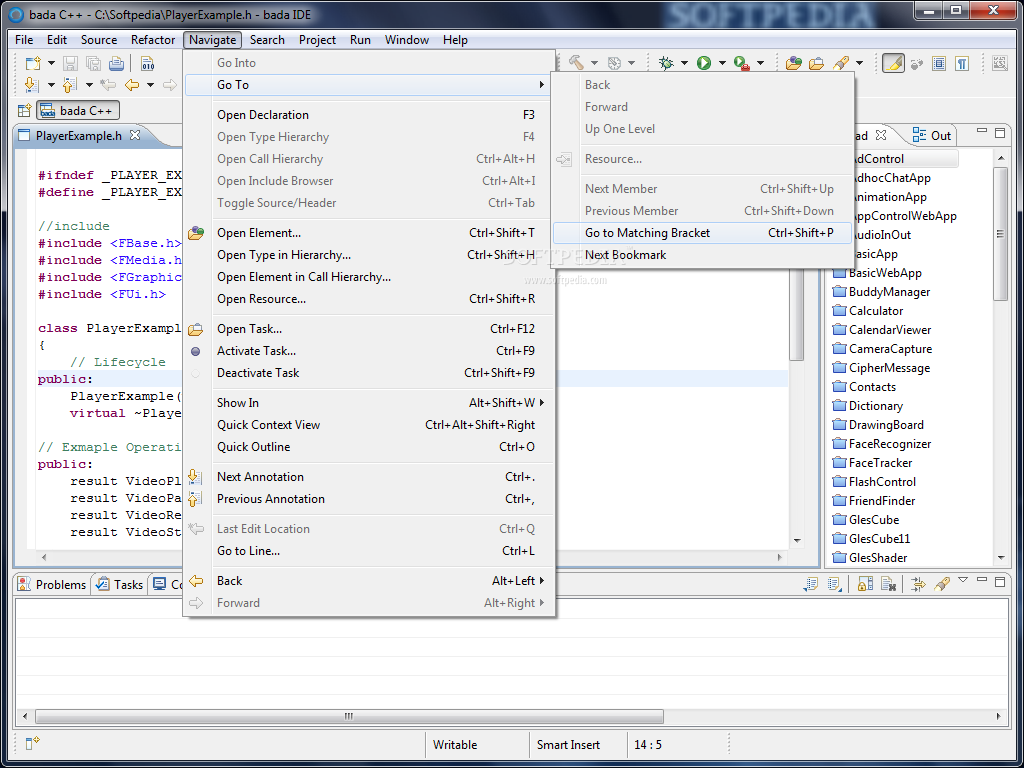Click the Save floppy disk icon
Screen dimensions: 1024x768
pyautogui.click(x=70, y=63)
